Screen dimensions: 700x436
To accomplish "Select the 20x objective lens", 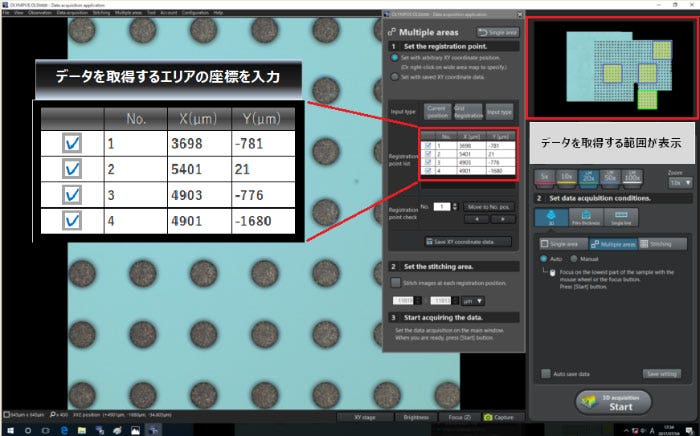I will 588,177.
